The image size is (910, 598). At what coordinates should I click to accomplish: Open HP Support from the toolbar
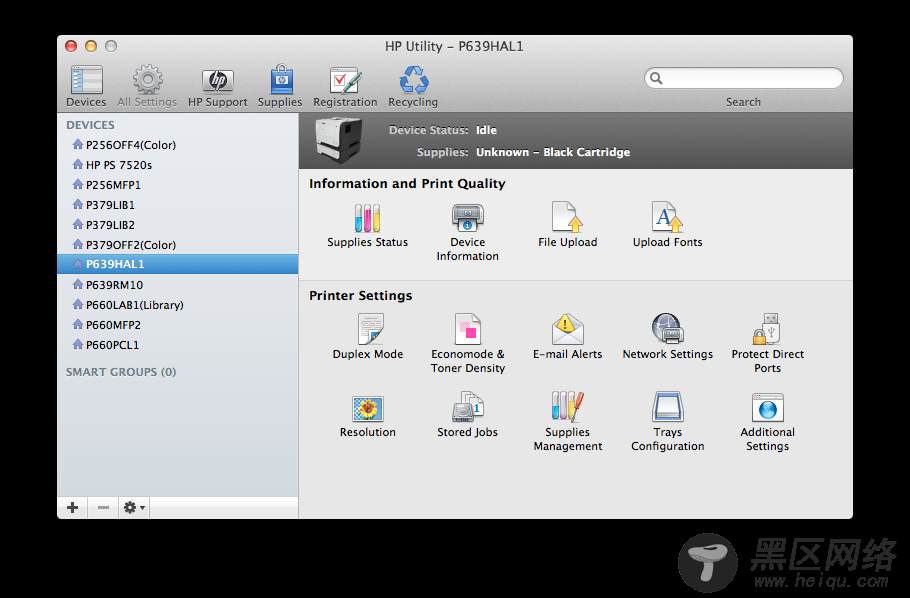(x=218, y=86)
